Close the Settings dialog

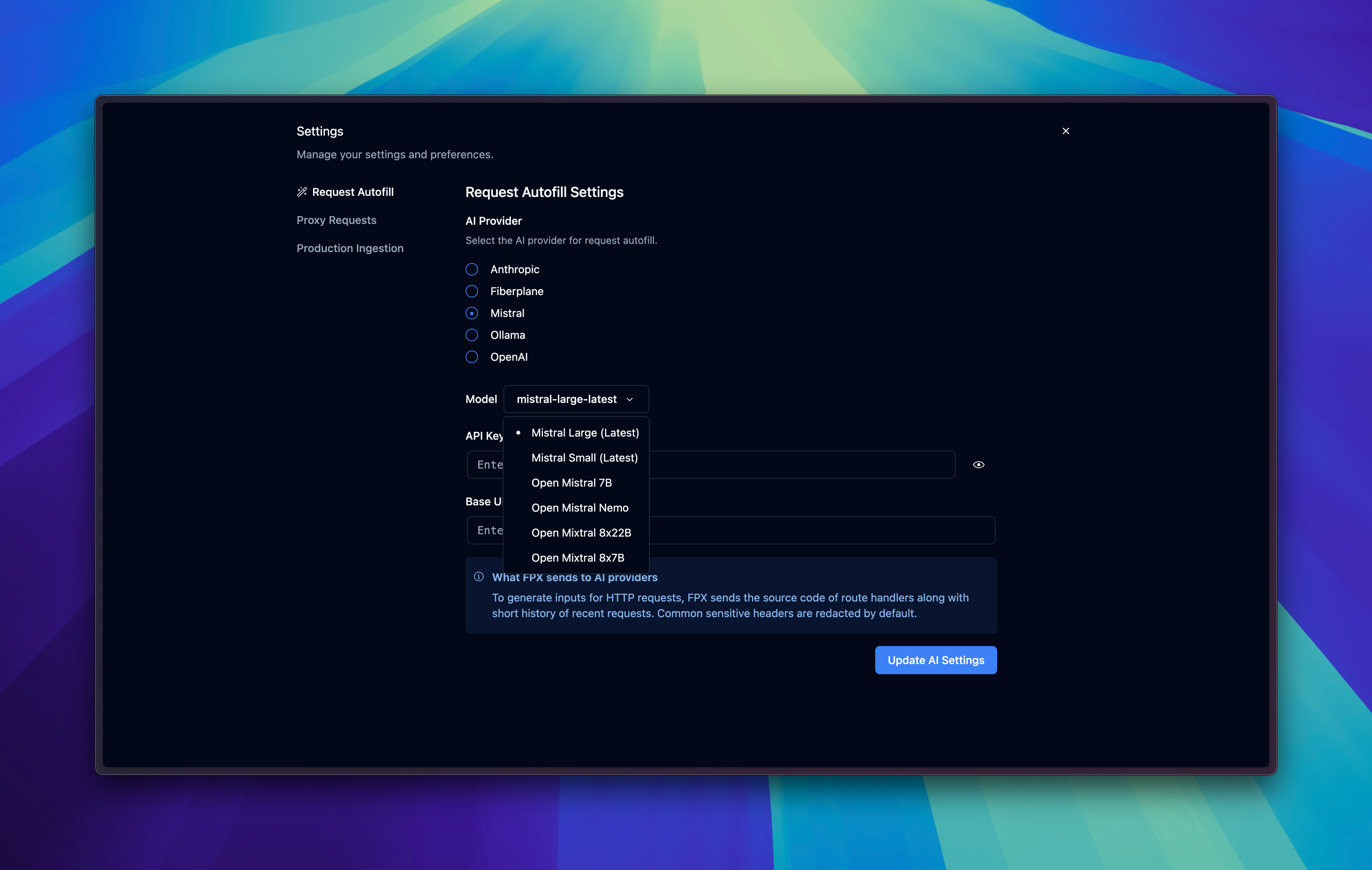1066,131
